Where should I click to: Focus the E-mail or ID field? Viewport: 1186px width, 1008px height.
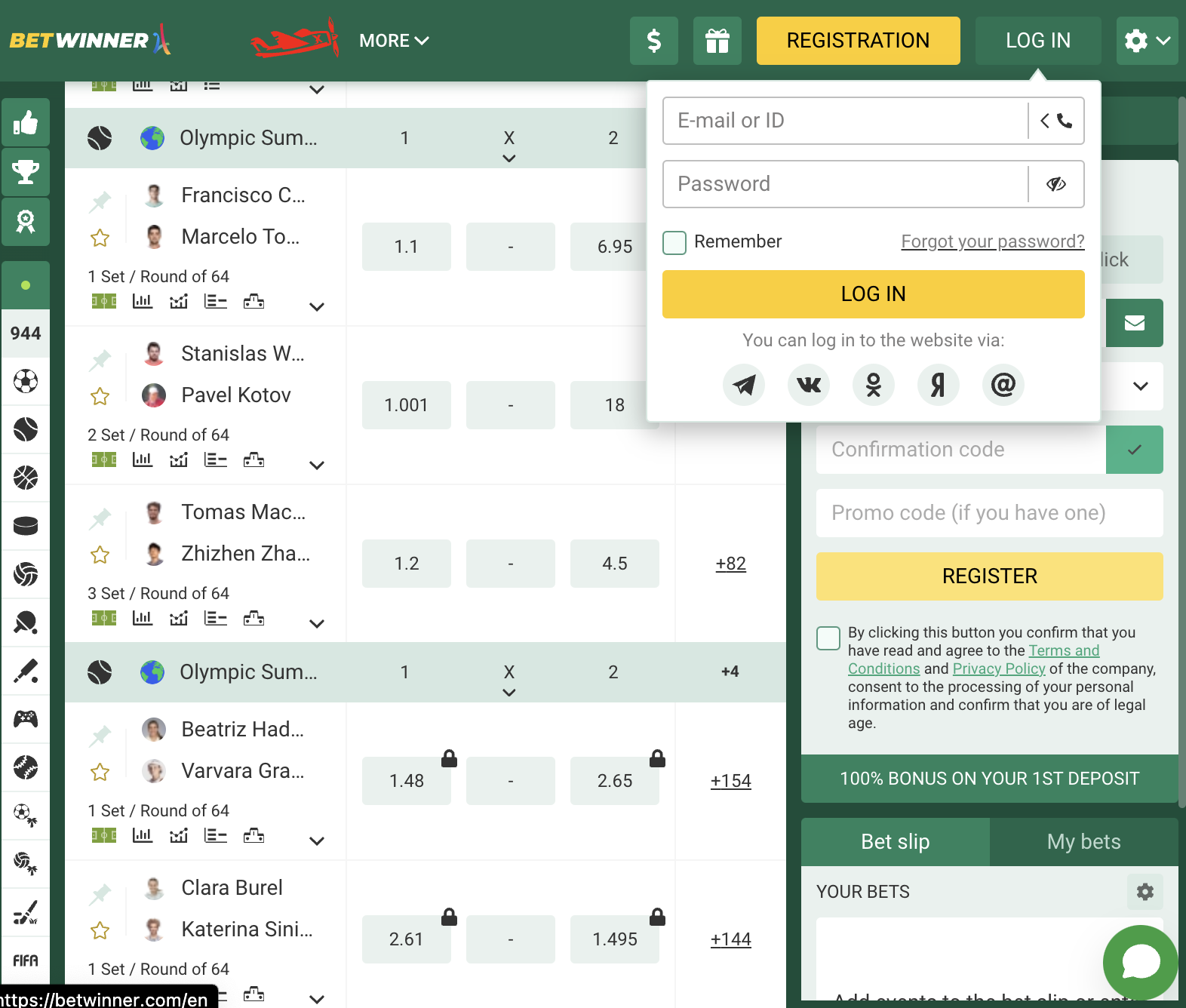[845, 121]
